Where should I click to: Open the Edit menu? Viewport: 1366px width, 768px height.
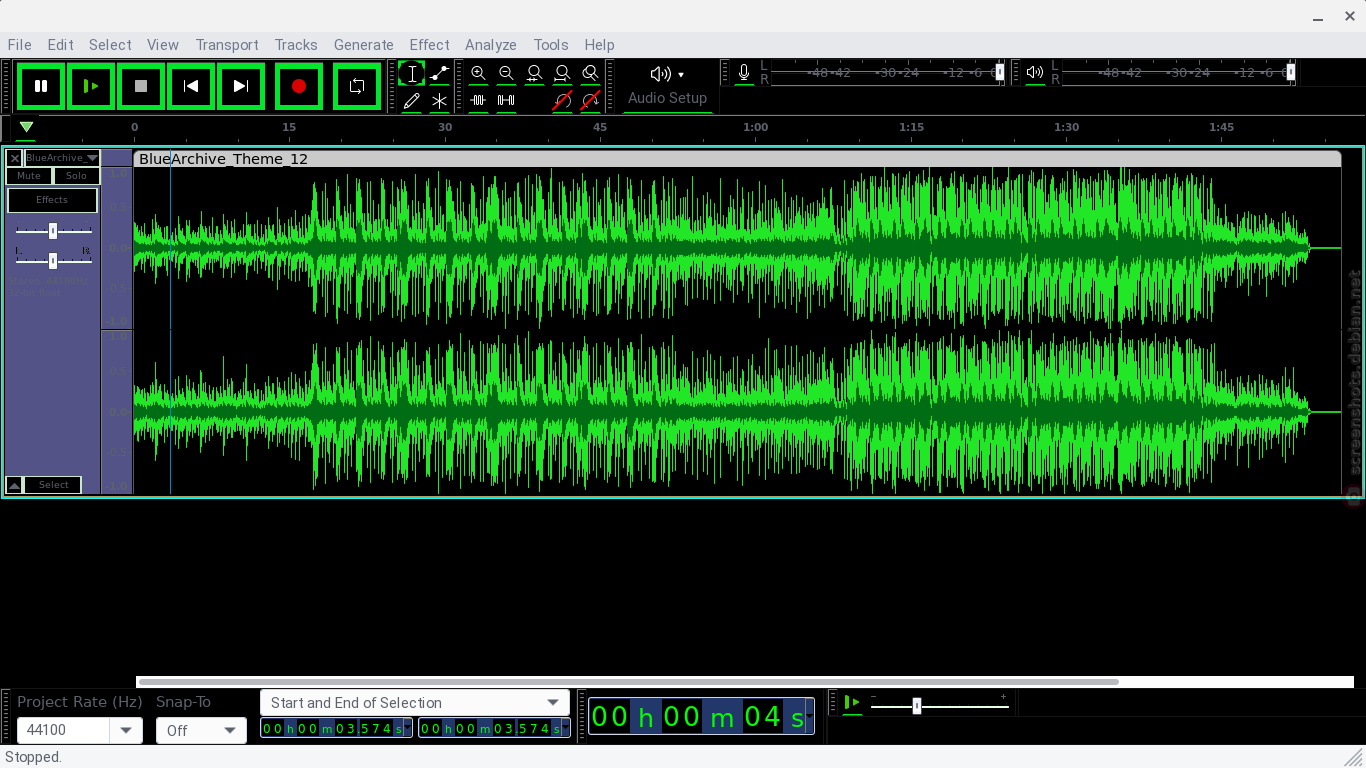60,45
